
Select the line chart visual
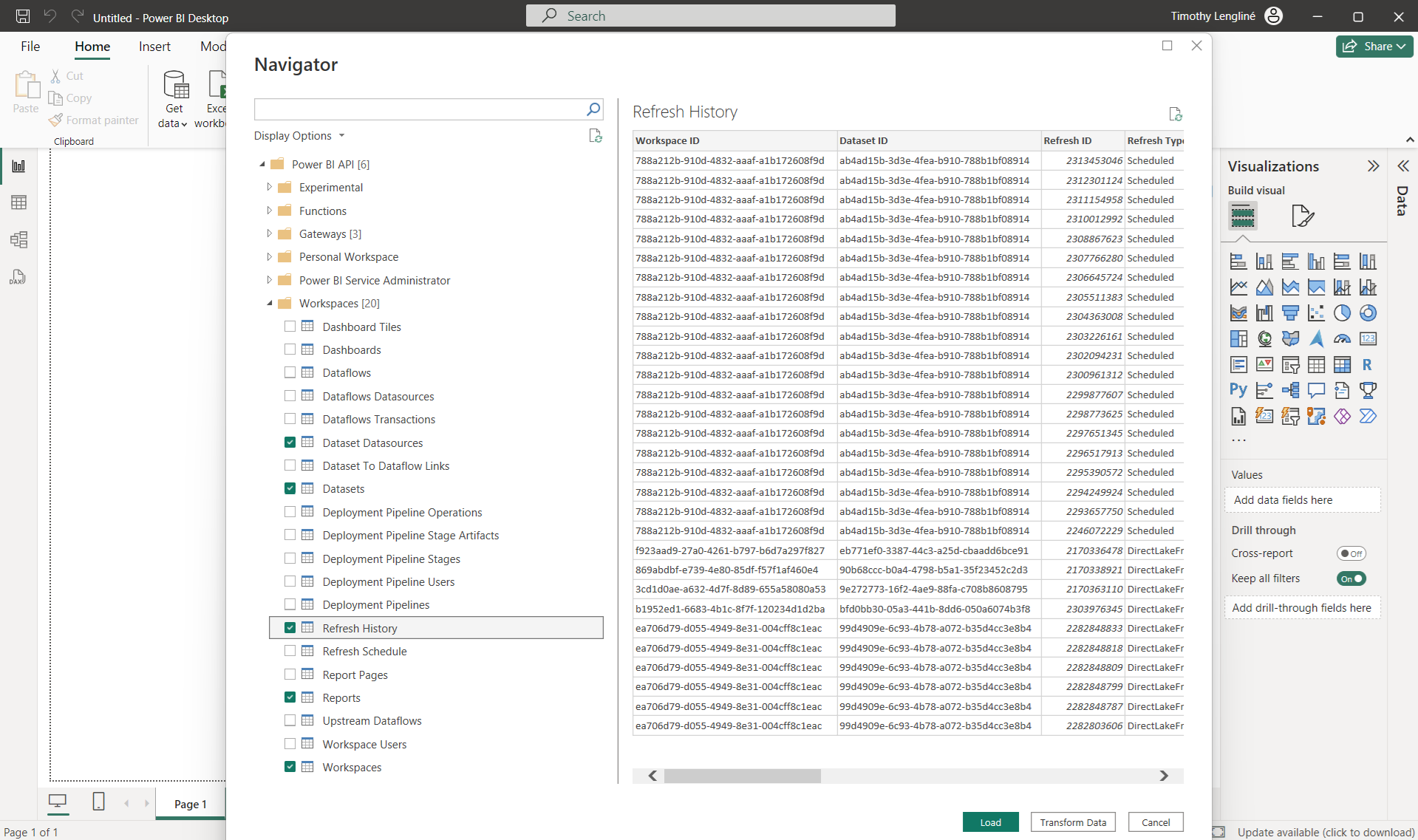(1238, 287)
